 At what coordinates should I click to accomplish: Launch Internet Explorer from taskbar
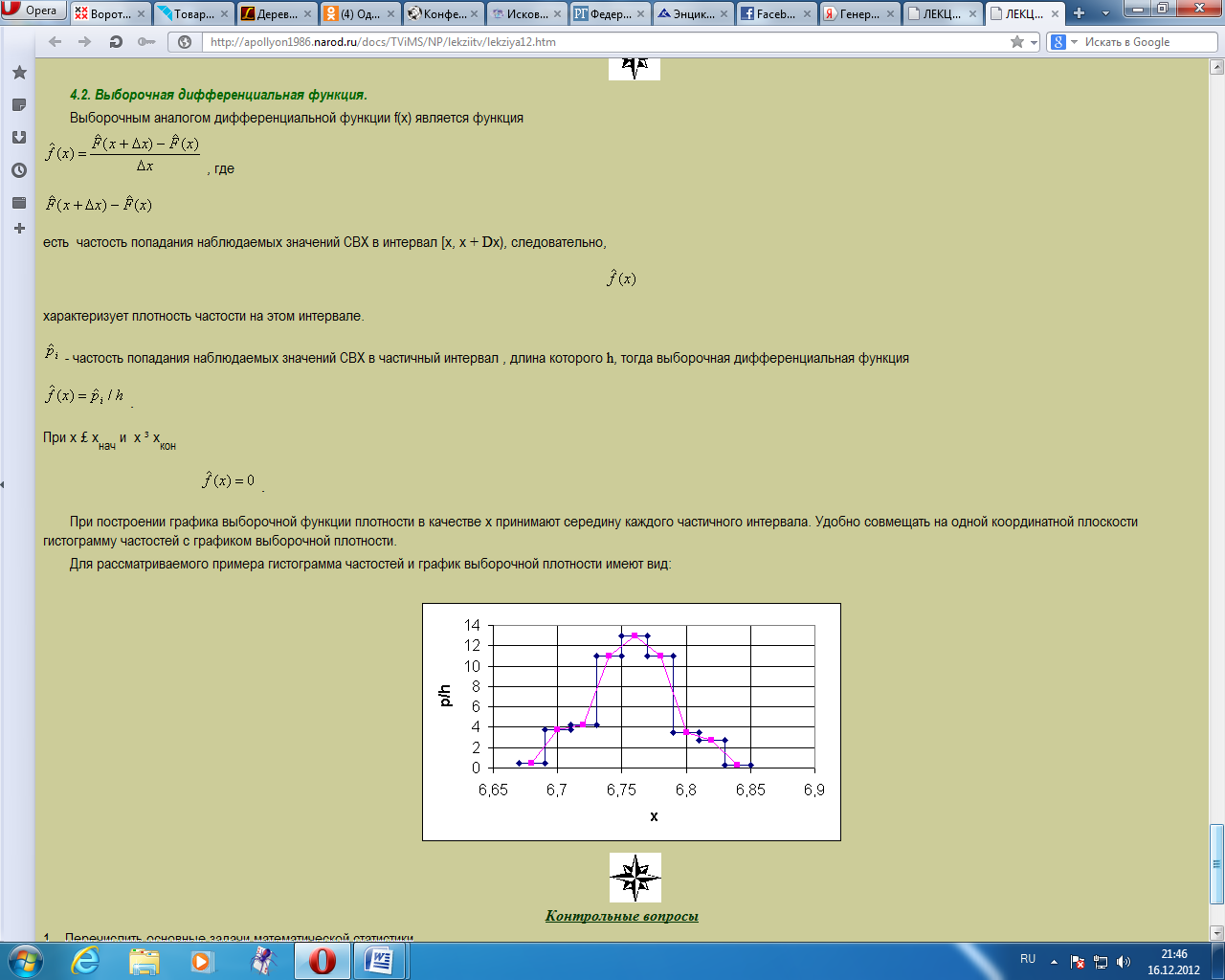85,960
